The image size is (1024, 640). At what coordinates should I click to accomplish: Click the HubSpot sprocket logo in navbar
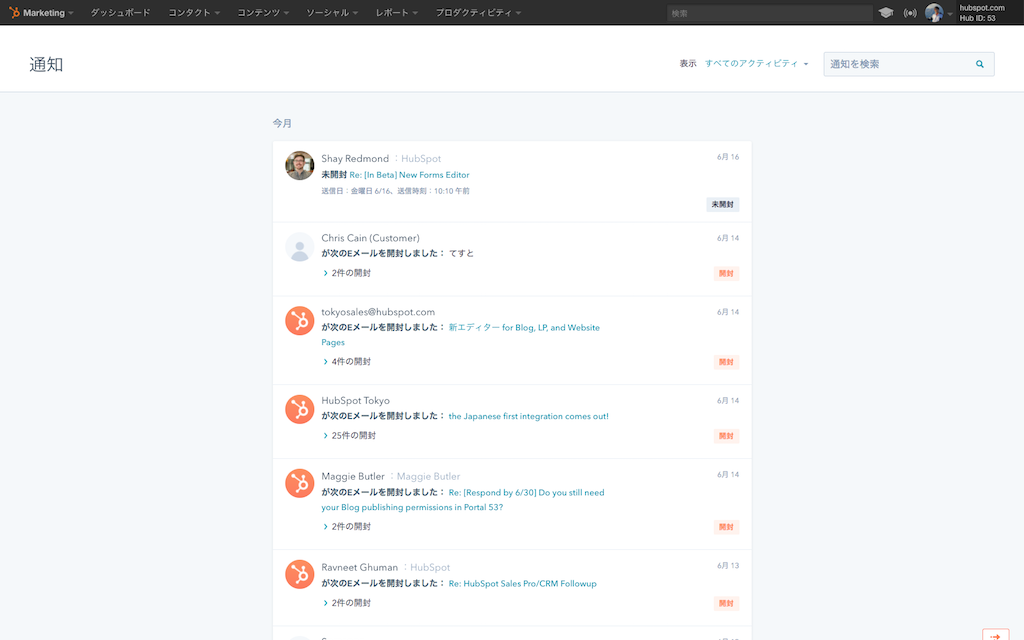click(x=14, y=12)
